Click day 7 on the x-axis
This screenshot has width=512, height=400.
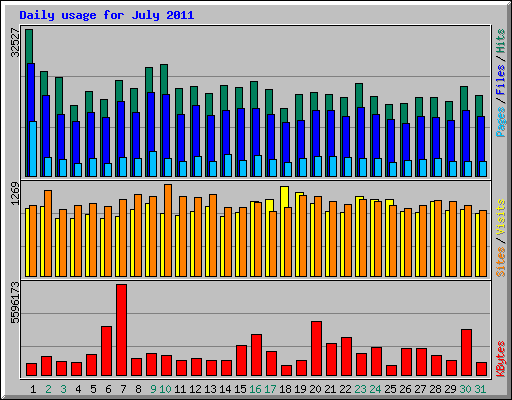coord(123,389)
